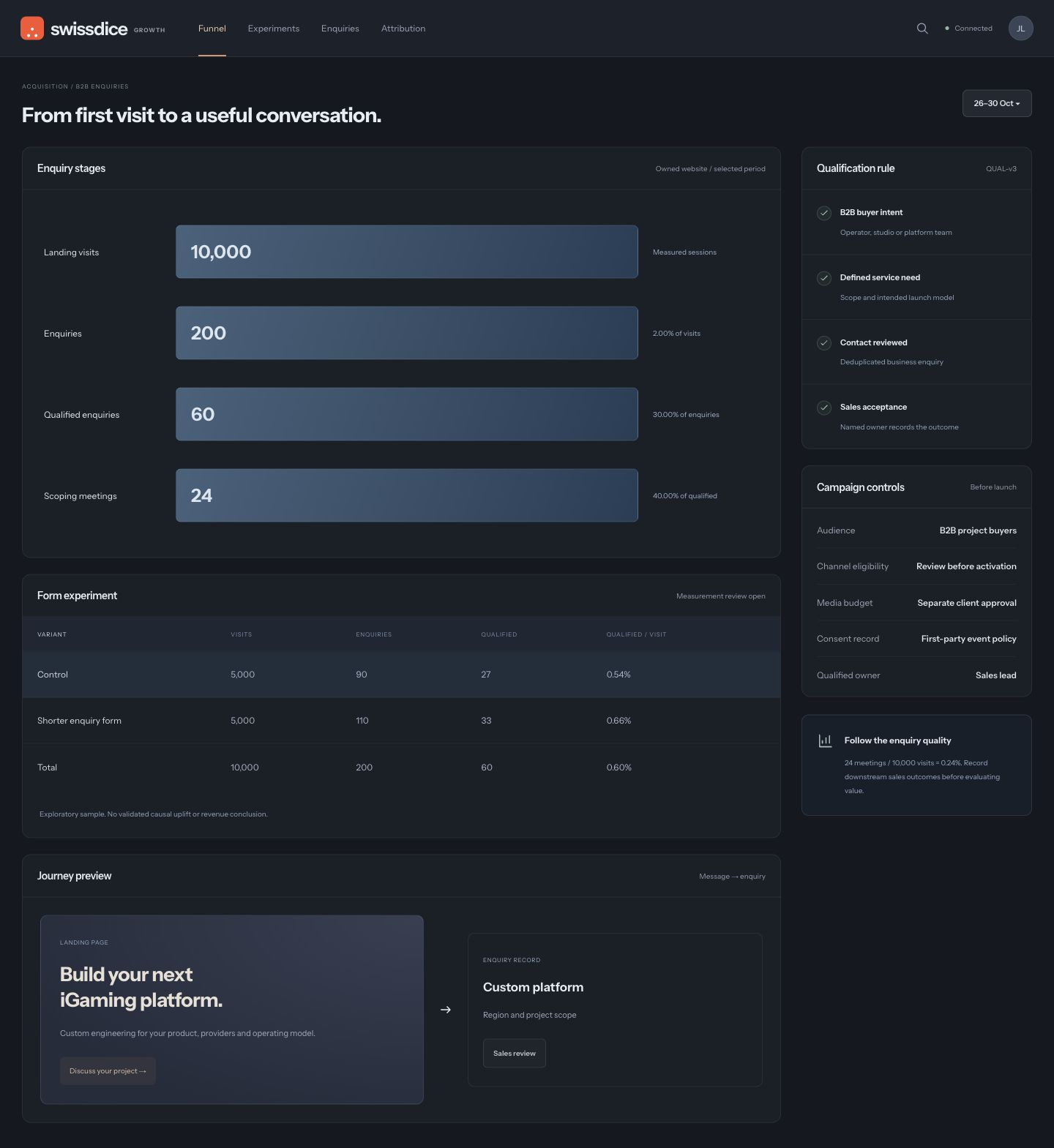Open the 26–30 Oct date range dropdown
The height and width of the screenshot is (1148, 1054).
coord(997,103)
